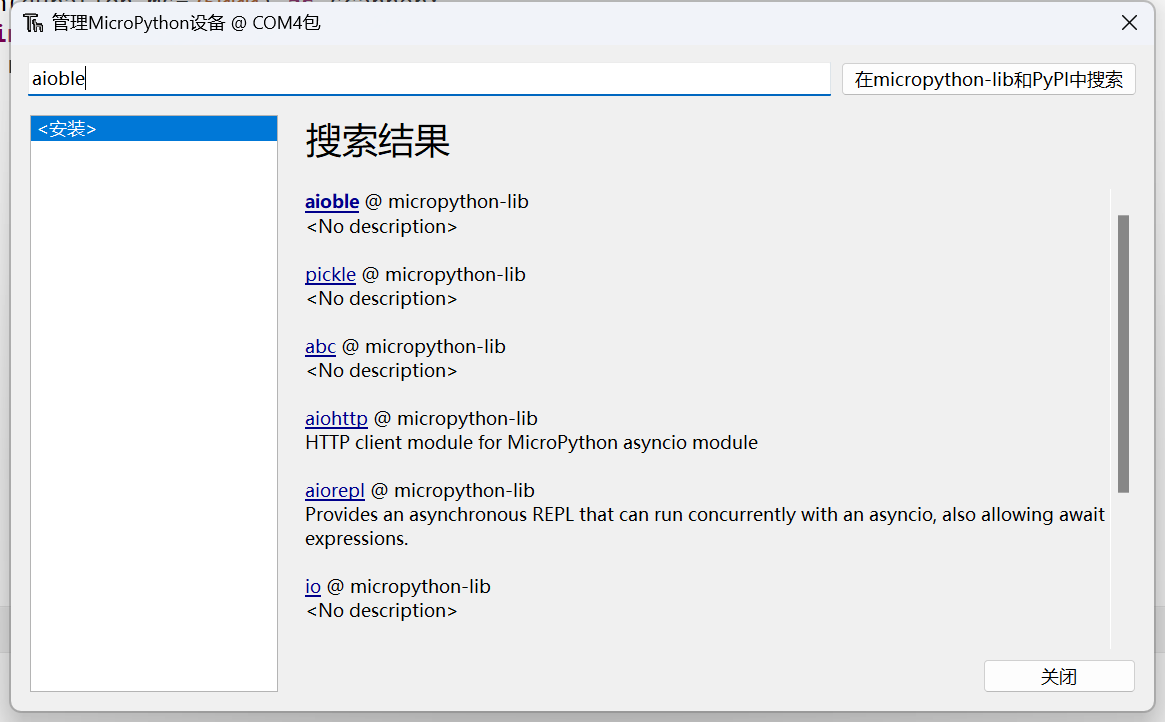
Task: Click the aiohttp description about HTTP client module
Action: pyautogui.click(x=531, y=443)
